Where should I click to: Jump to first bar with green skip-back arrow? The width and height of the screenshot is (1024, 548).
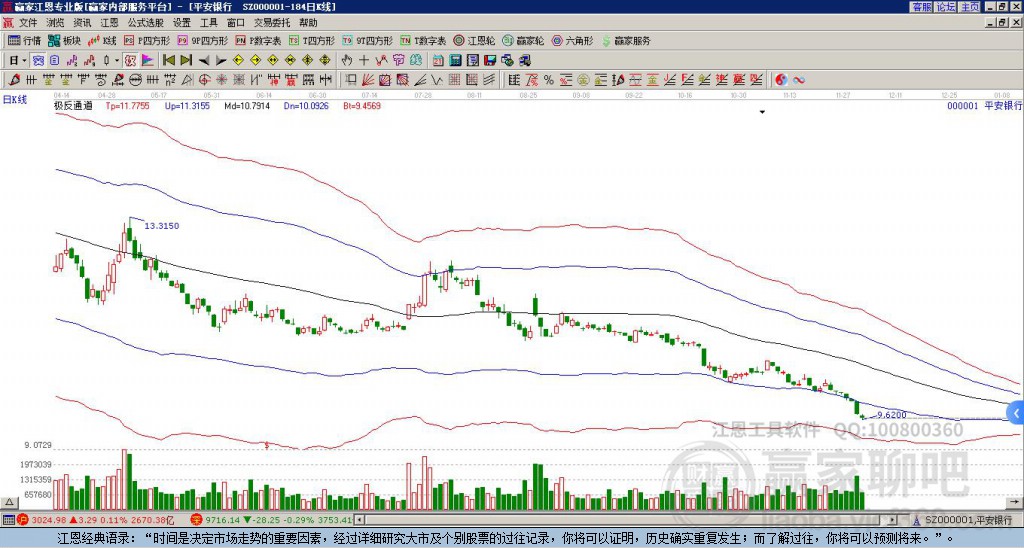[x=168, y=61]
